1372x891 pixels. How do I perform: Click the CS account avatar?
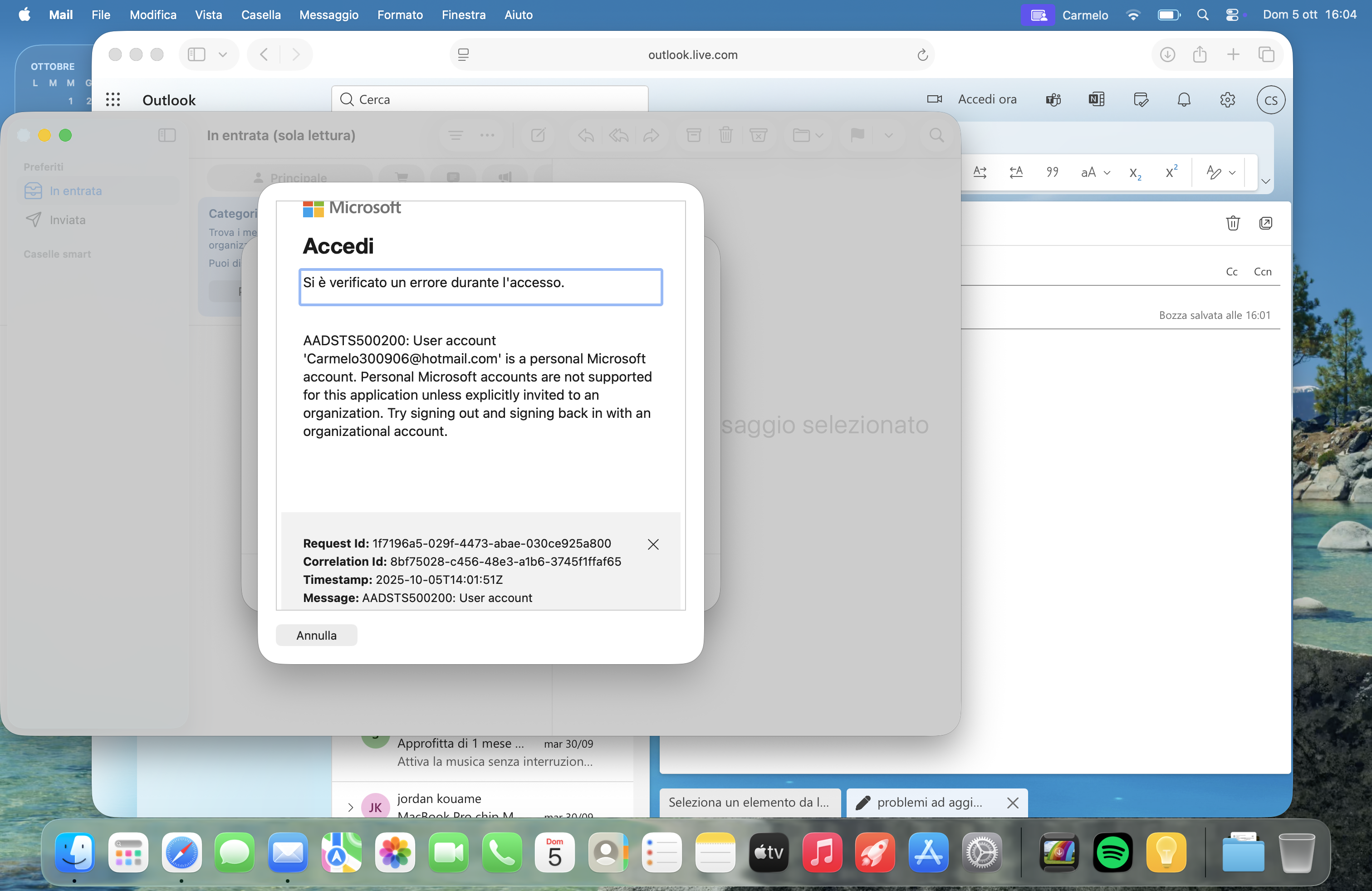(1270, 100)
